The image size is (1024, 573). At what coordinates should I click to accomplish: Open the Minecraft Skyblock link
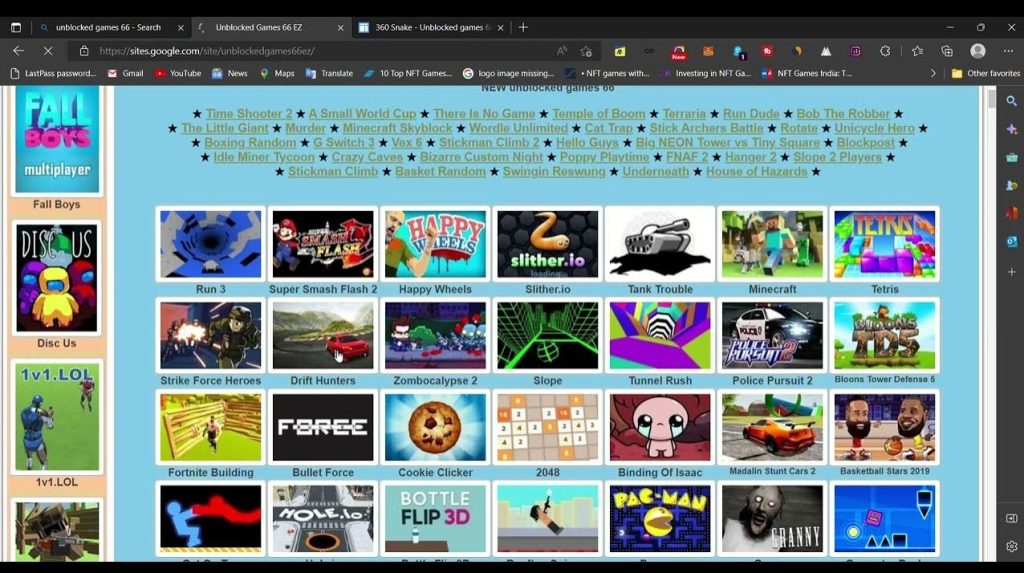coord(397,128)
